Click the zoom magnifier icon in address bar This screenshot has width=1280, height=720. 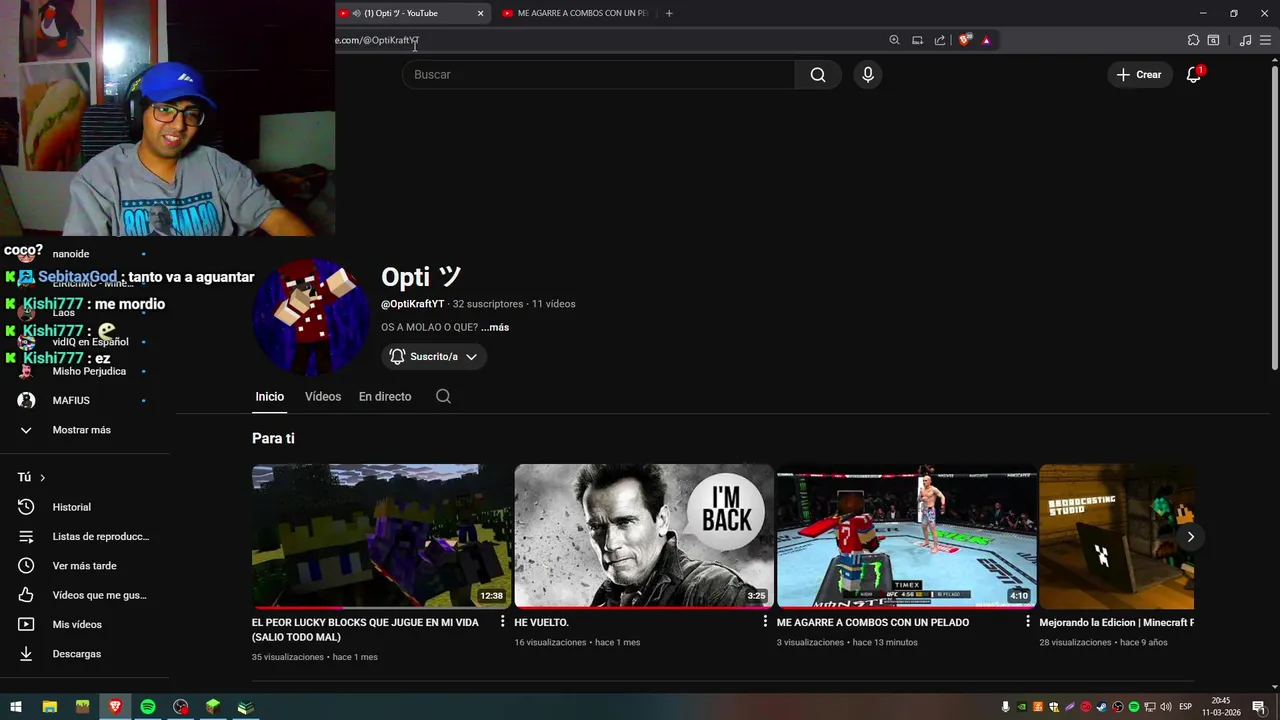894,40
